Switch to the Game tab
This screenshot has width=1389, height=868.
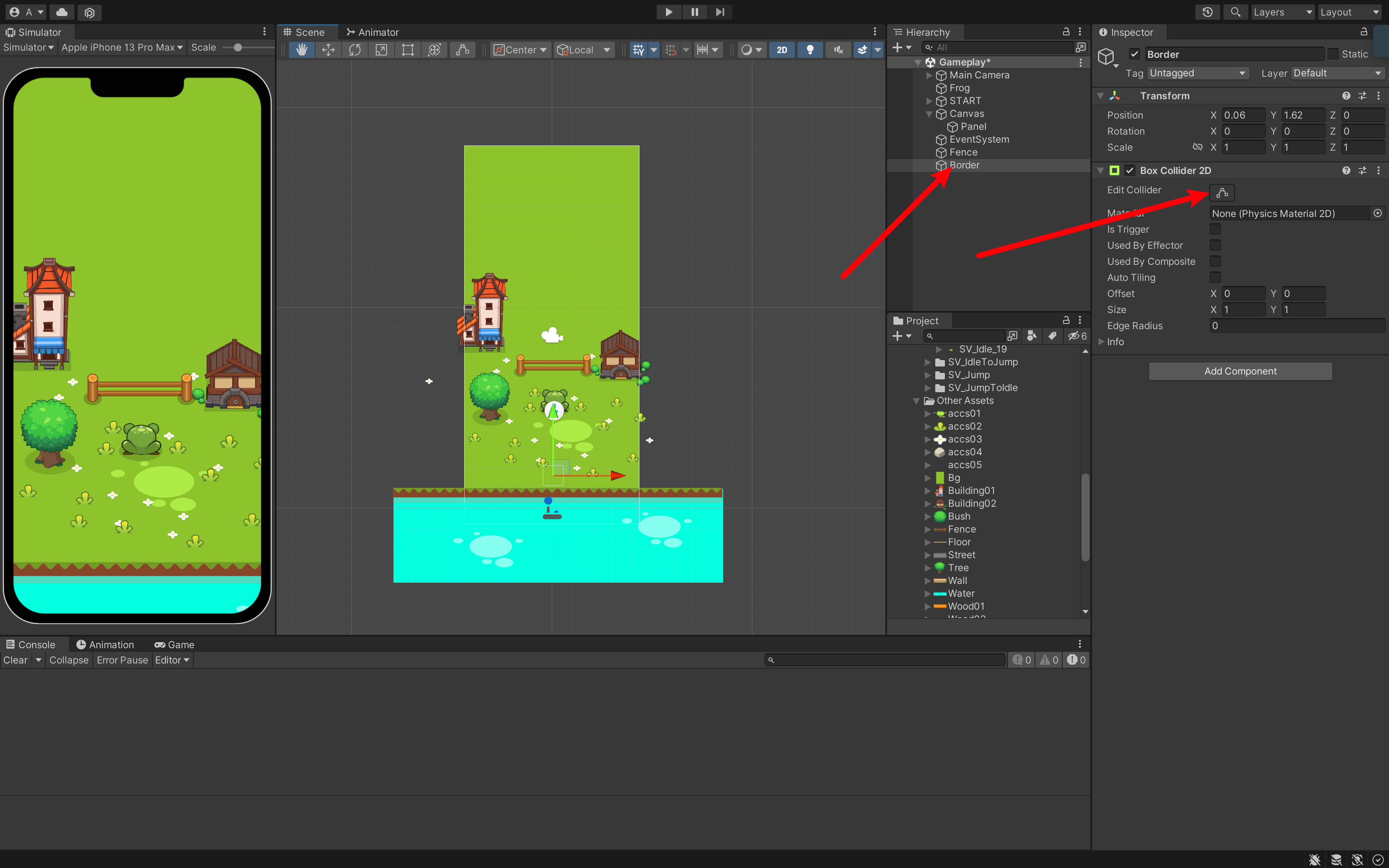tap(174, 645)
